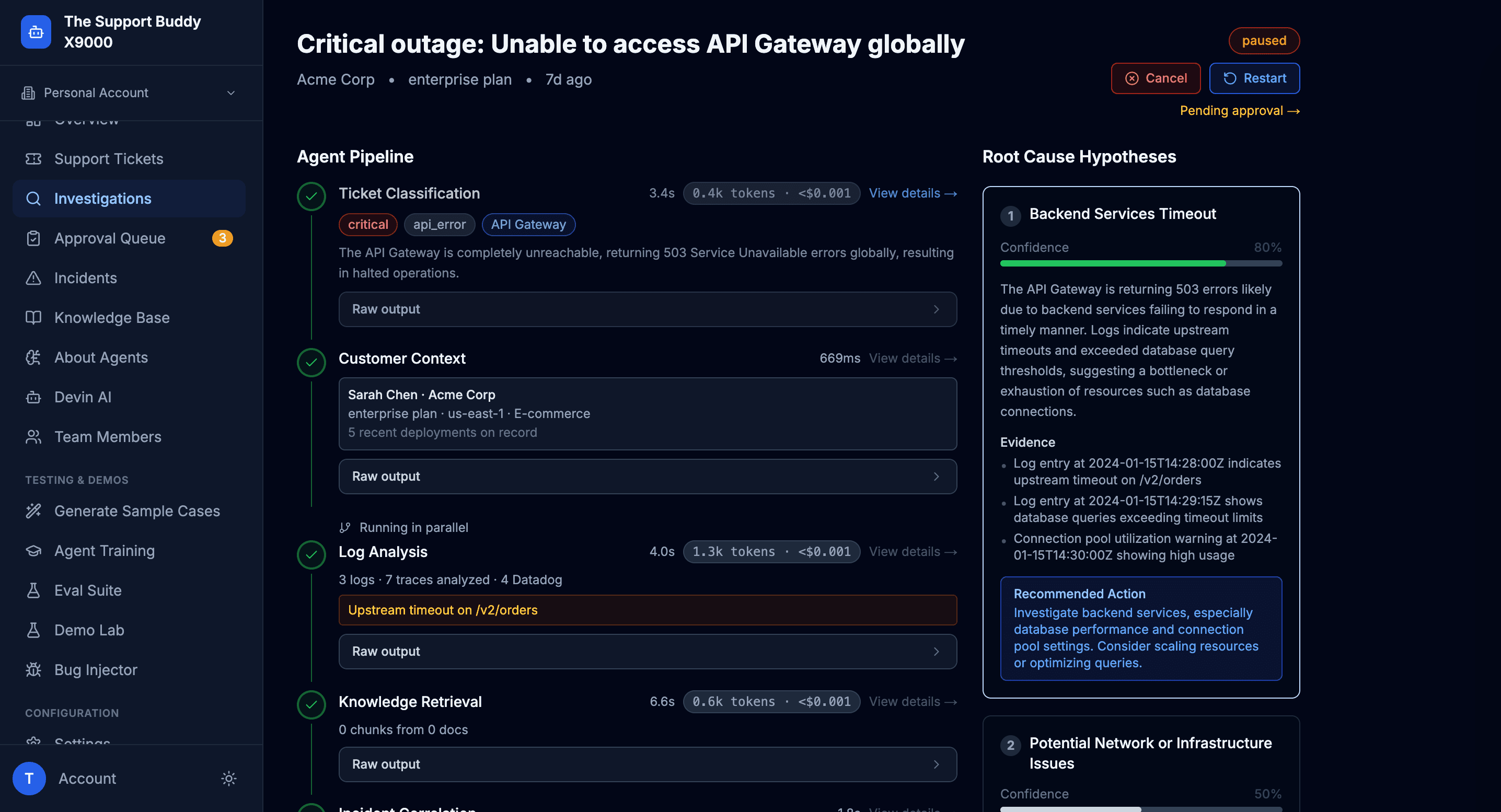Toggle light theme with the sun icon
The height and width of the screenshot is (812, 1501).
click(x=228, y=778)
